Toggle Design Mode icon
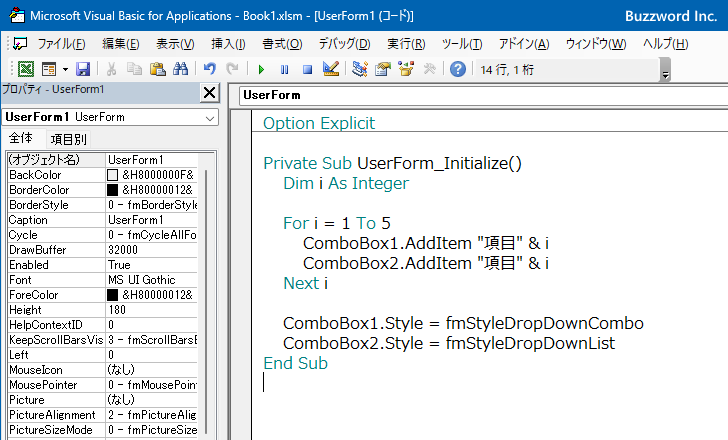Image resolution: width=728 pixels, height=440 pixels. (x=331, y=69)
